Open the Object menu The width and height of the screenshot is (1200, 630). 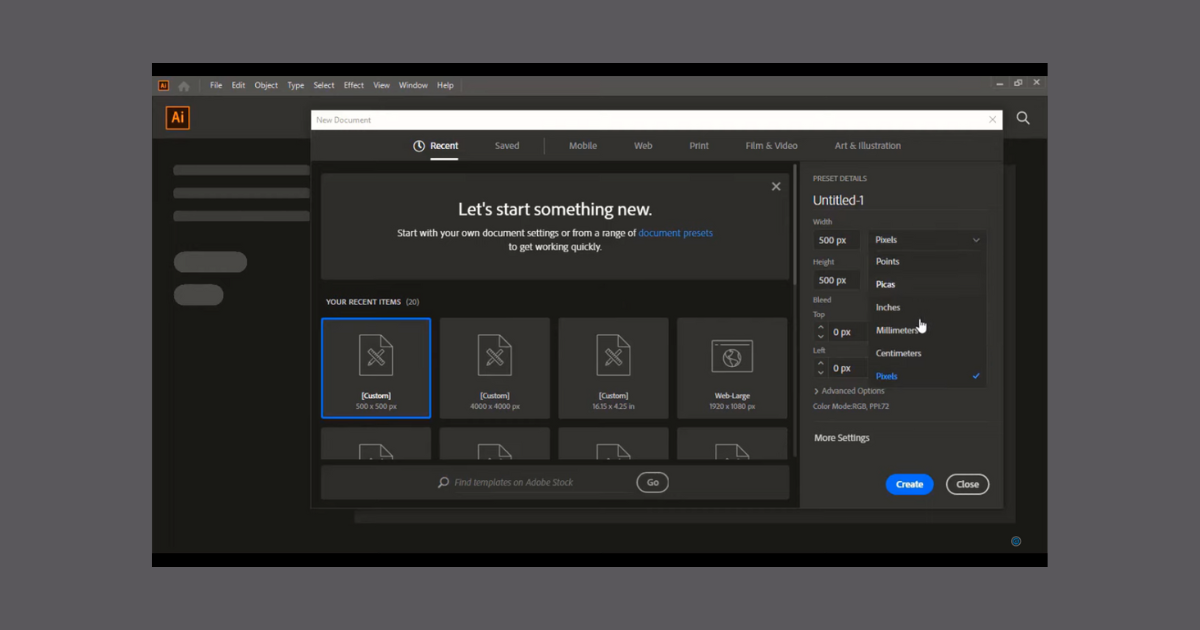[266, 86]
